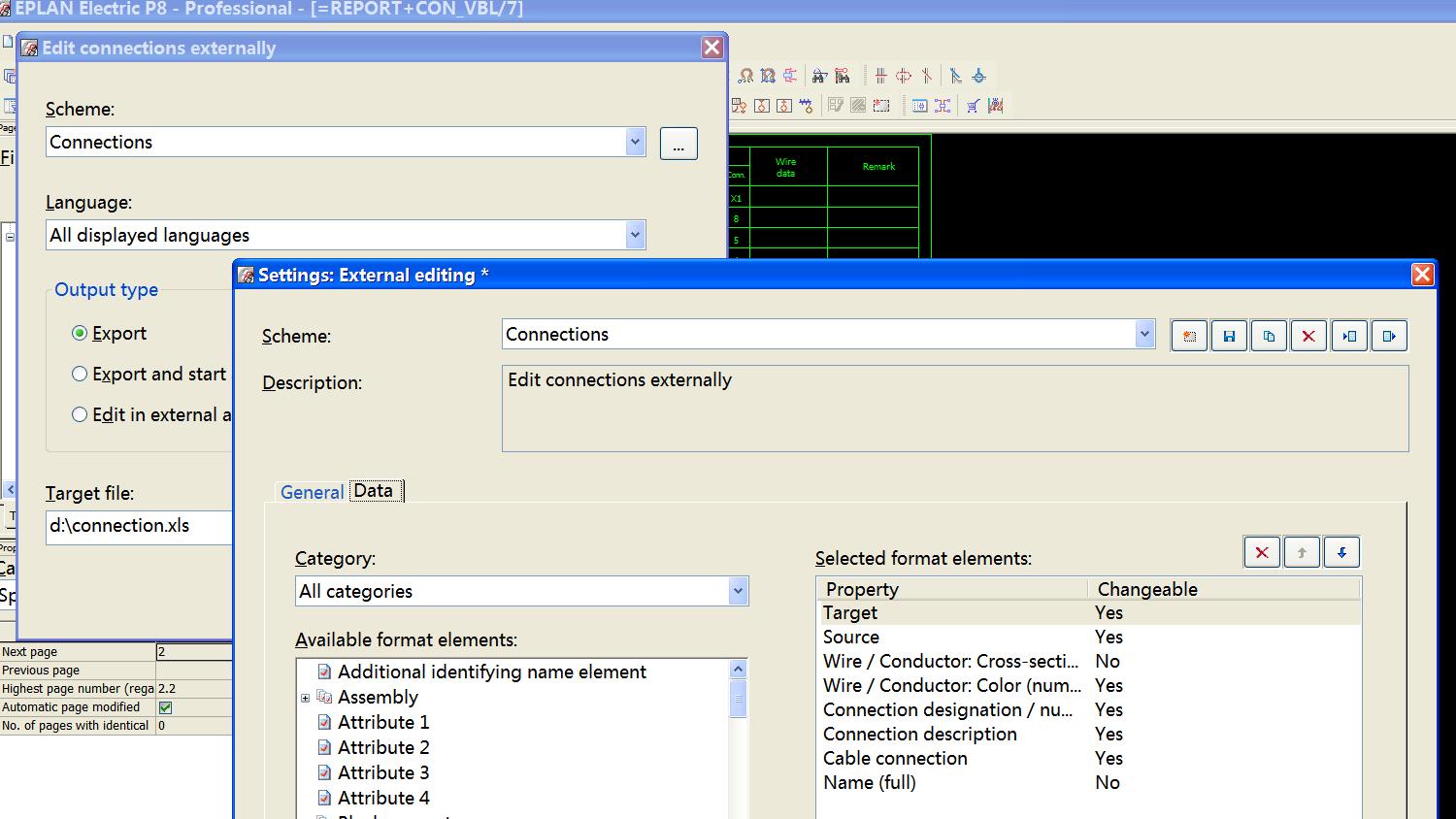The height and width of the screenshot is (819, 1456).
Task: Select Attribute 1 in available elements
Action: point(383,722)
